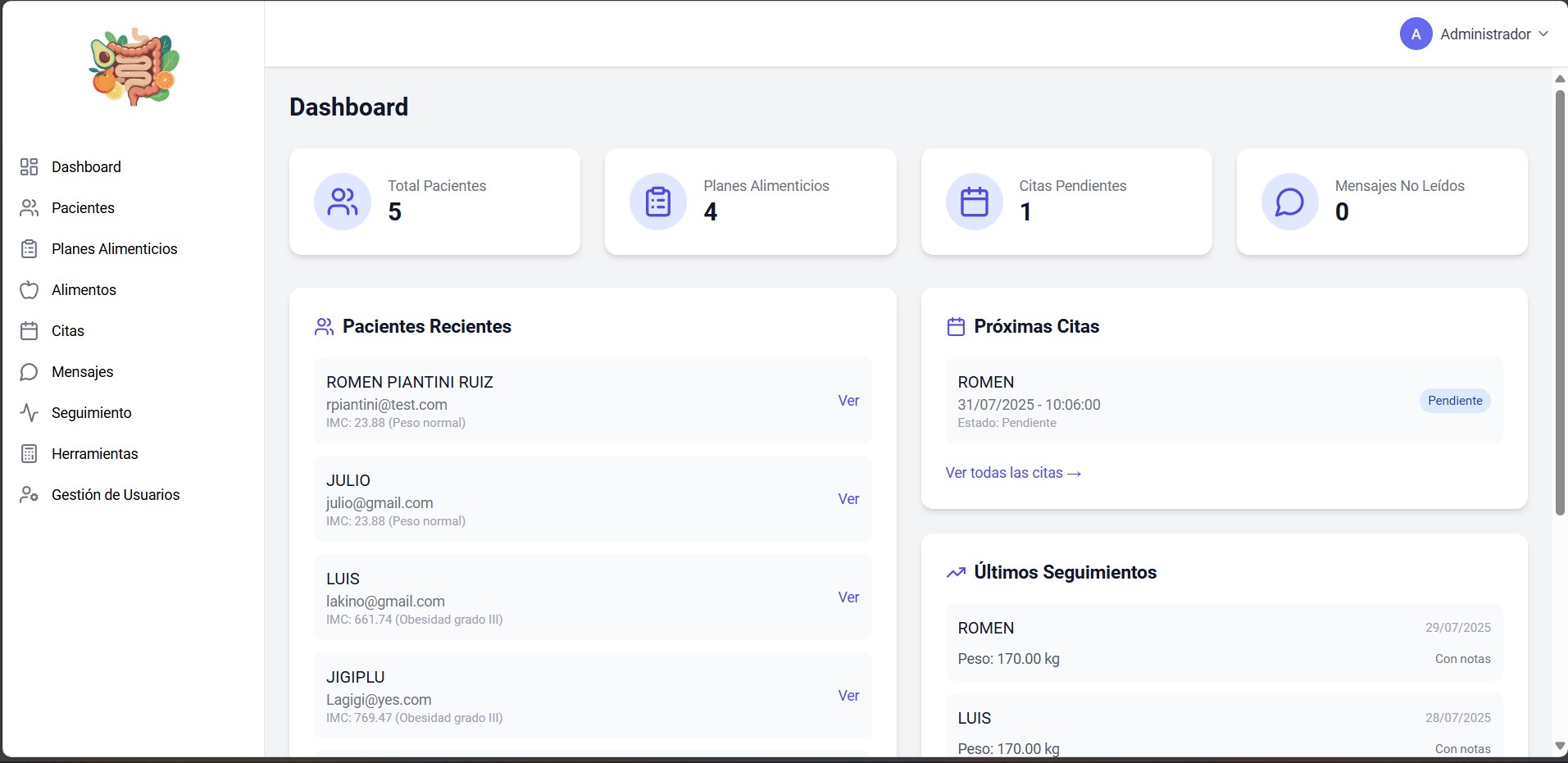Open Planes Alimenticios from sidebar menu
Viewport: 1568px width, 763px height.
(114, 249)
